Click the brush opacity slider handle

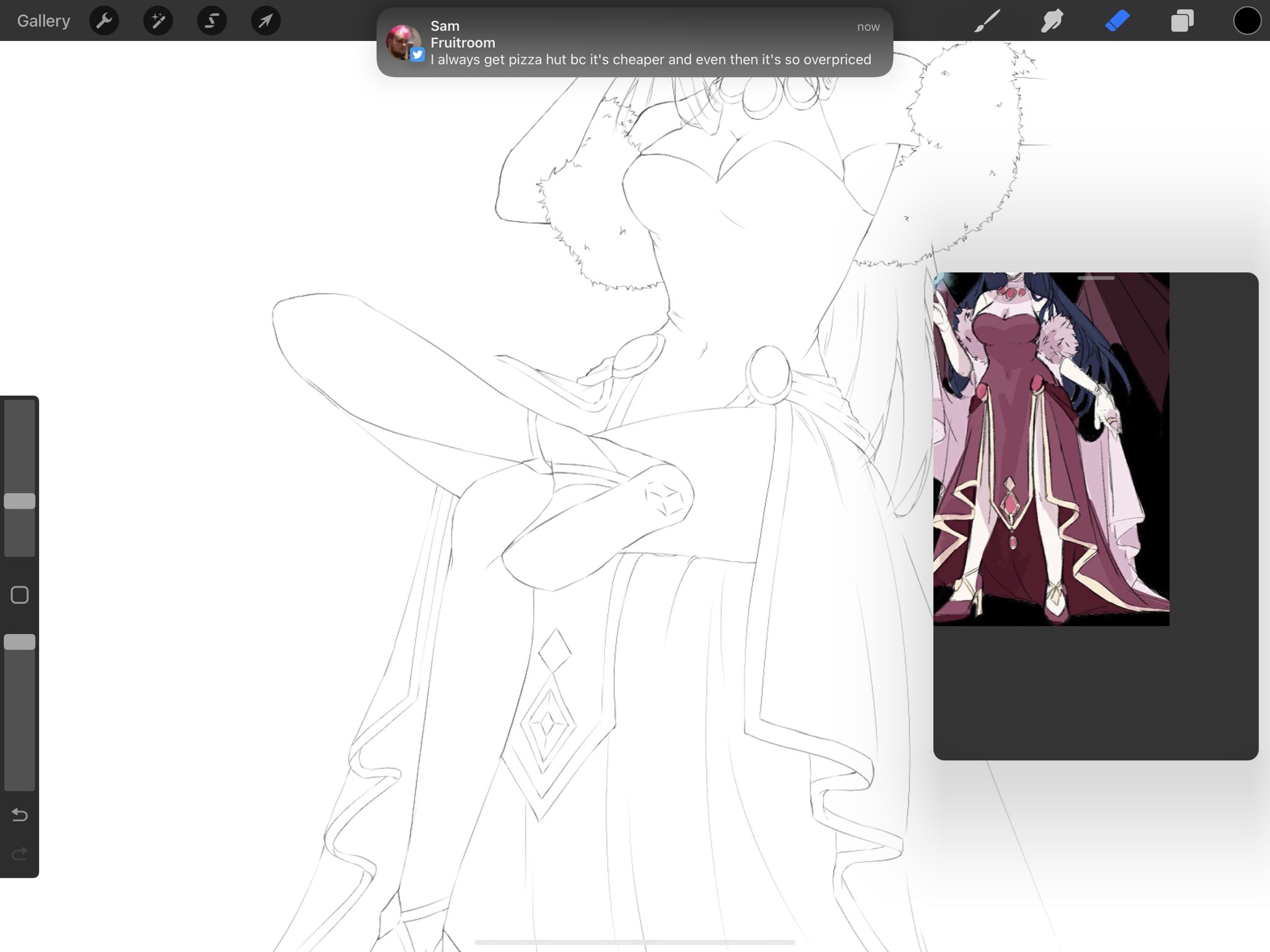pyautogui.click(x=20, y=642)
